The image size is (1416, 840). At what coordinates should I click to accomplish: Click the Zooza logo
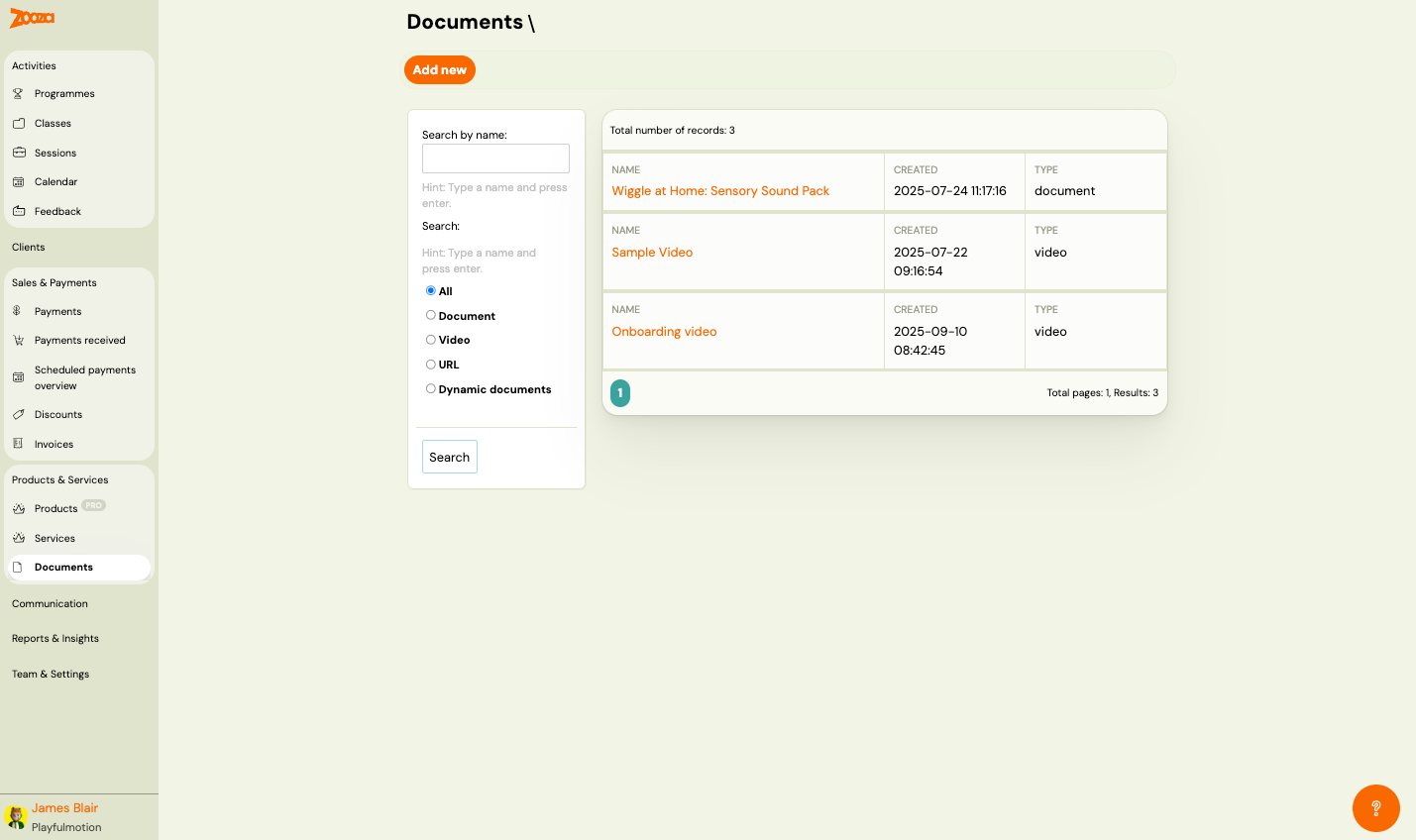pos(32,18)
